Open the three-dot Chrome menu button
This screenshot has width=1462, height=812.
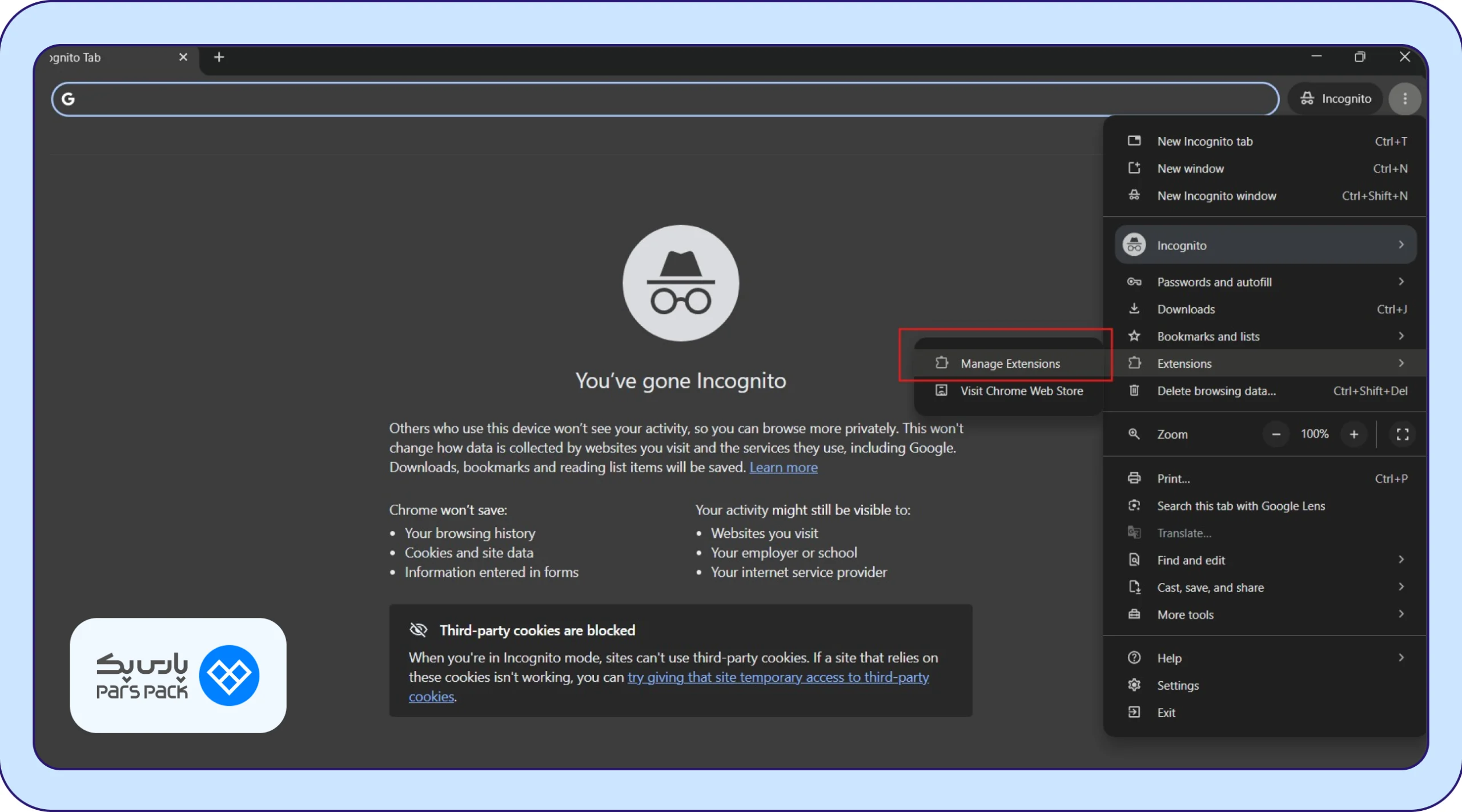coord(1405,99)
